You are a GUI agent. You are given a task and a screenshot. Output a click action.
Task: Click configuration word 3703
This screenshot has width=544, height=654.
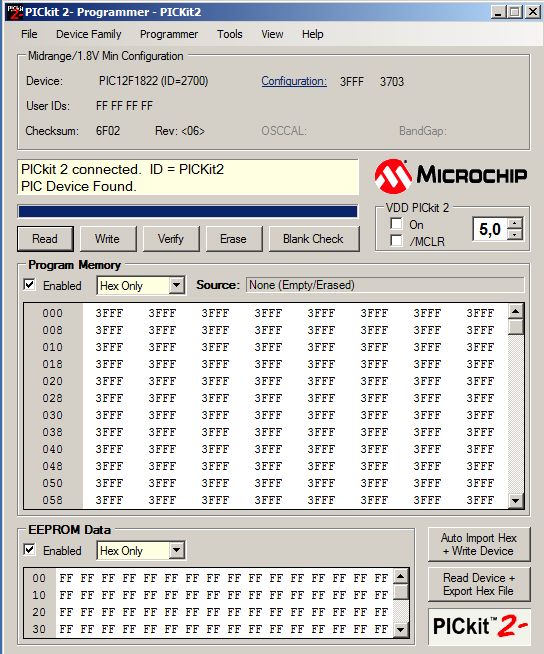click(x=392, y=81)
